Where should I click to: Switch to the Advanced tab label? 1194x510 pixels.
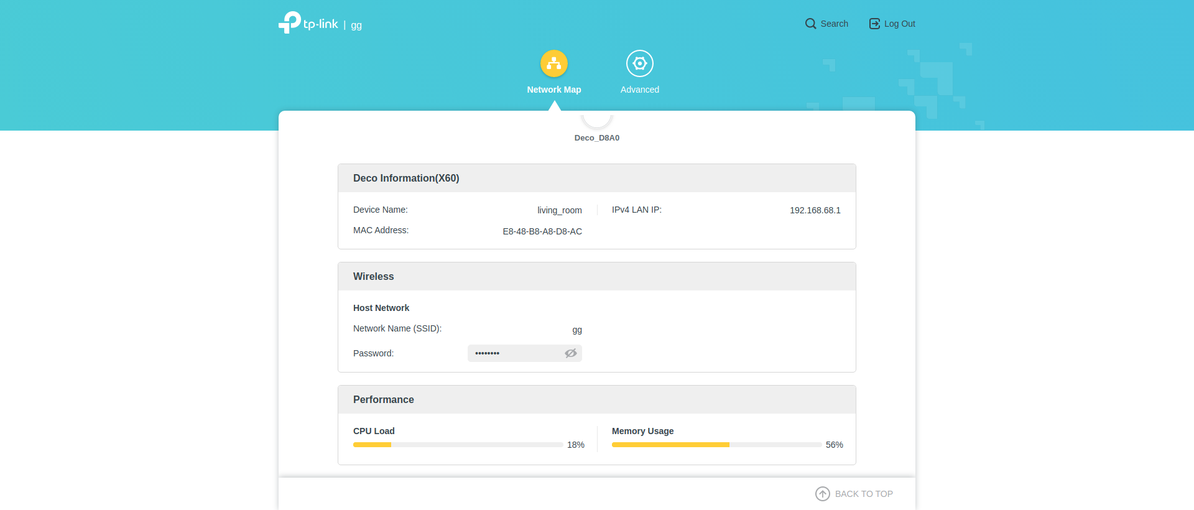[x=640, y=90]
